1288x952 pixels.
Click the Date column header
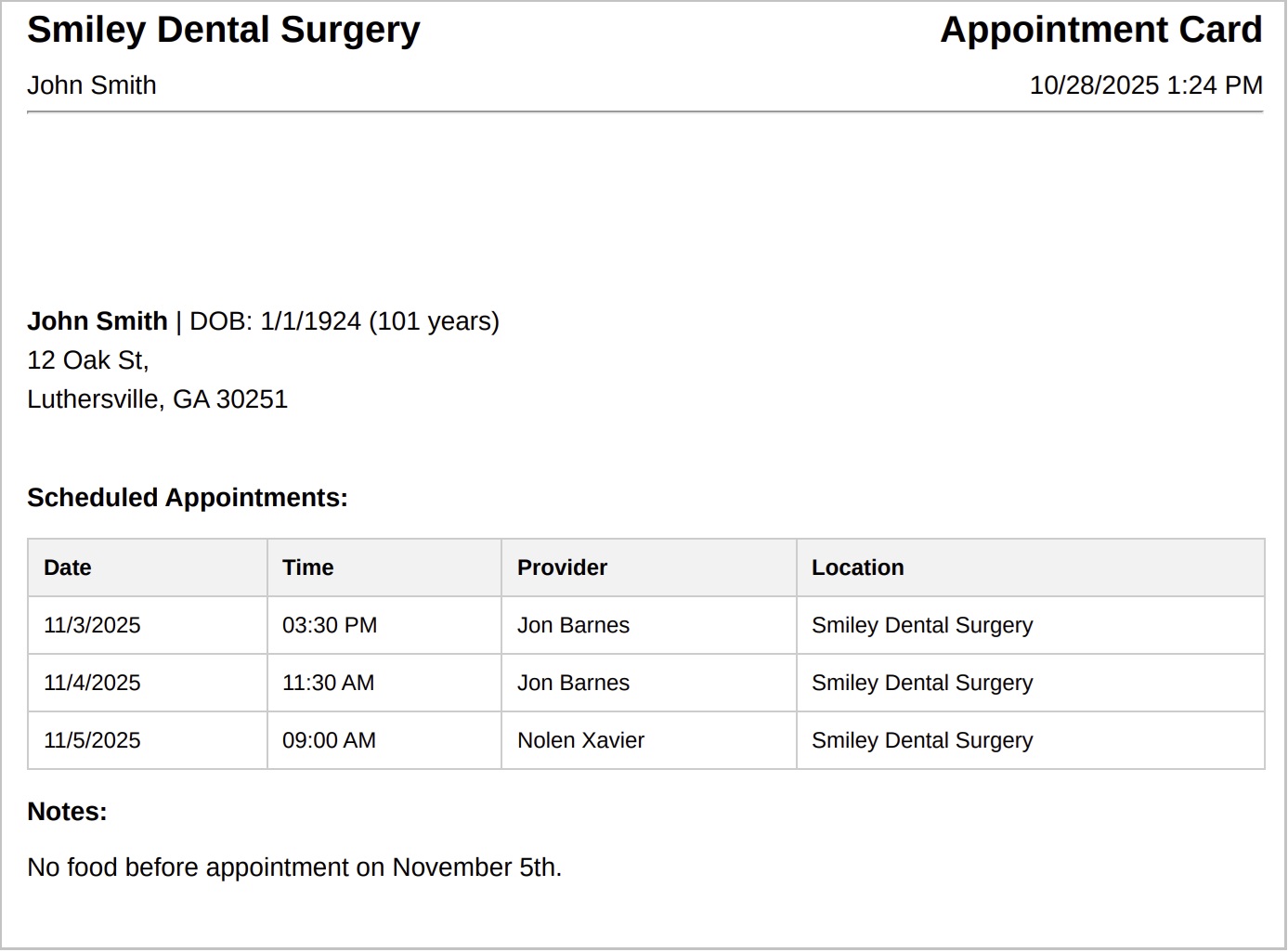click(x=68, y=567)
